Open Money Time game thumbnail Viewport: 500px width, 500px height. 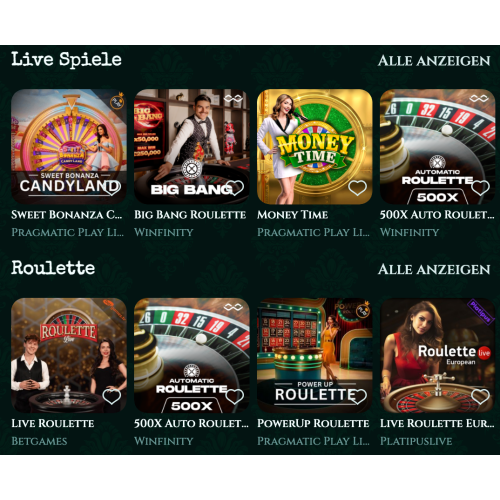point(315,147)
